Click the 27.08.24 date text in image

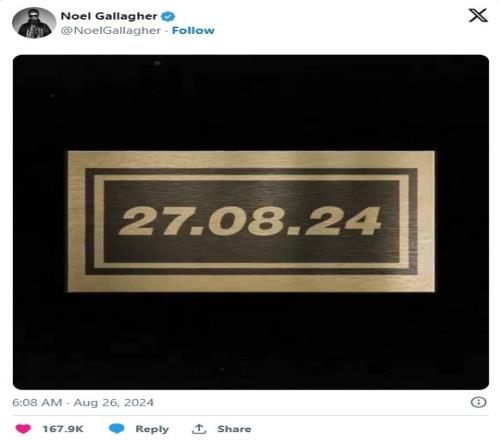(250, 221)
